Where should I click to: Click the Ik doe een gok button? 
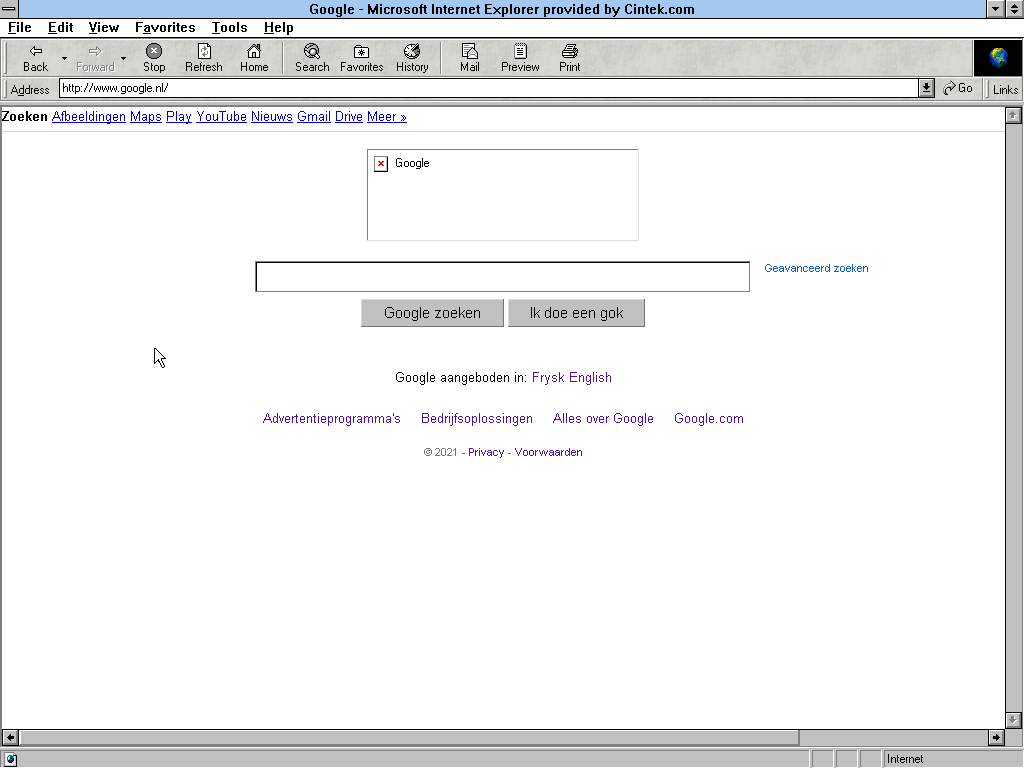point(577,313)
